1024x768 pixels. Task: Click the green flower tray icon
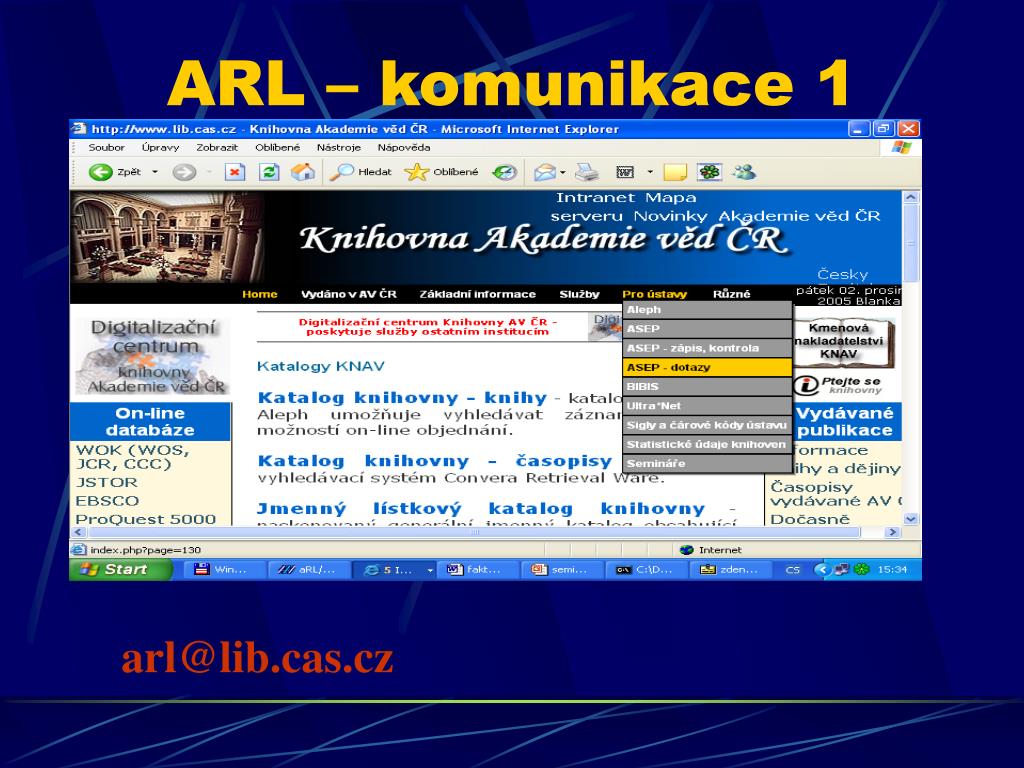862,569
